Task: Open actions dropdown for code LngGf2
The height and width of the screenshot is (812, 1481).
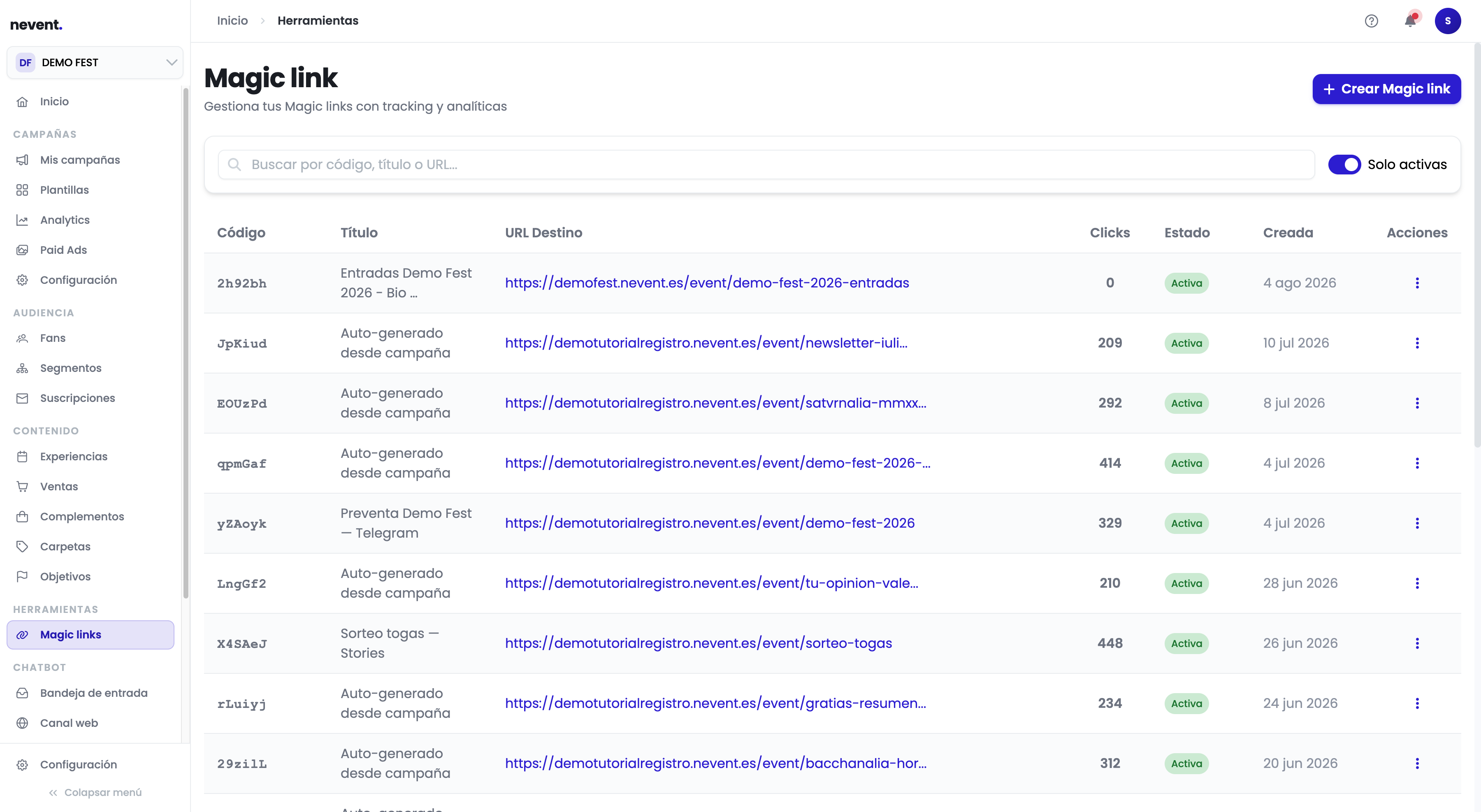Action: click(1416, 583)
